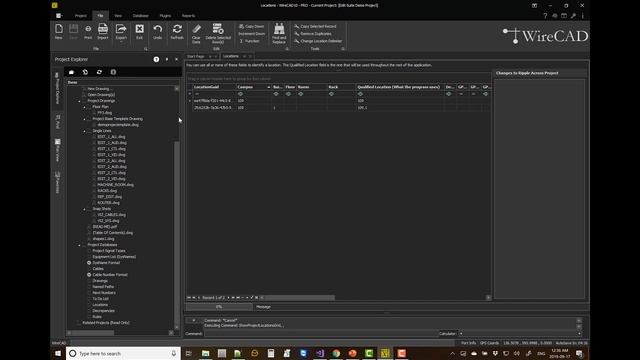The height and width of the screenshot is (360, 640).
Task: Click the folder icon in Project Explorer toolbar
Action: (x=71, y=72)
